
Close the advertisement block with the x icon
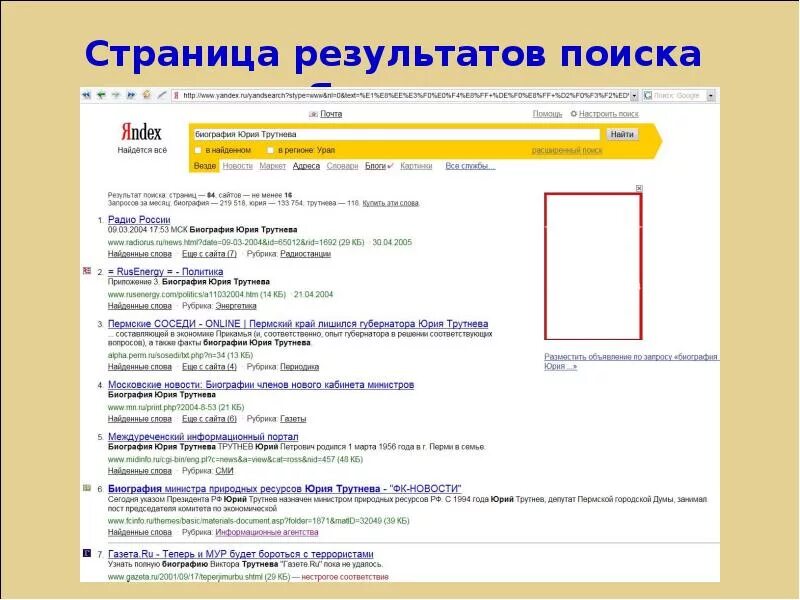(639, 188)
